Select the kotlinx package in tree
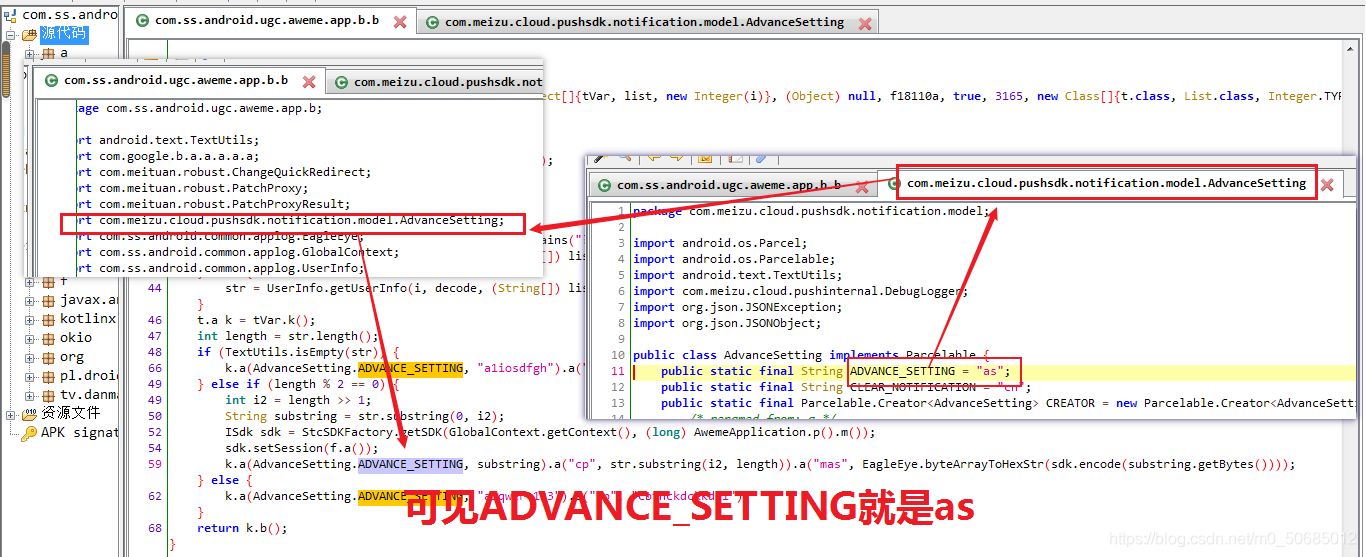 coord(88,319)
